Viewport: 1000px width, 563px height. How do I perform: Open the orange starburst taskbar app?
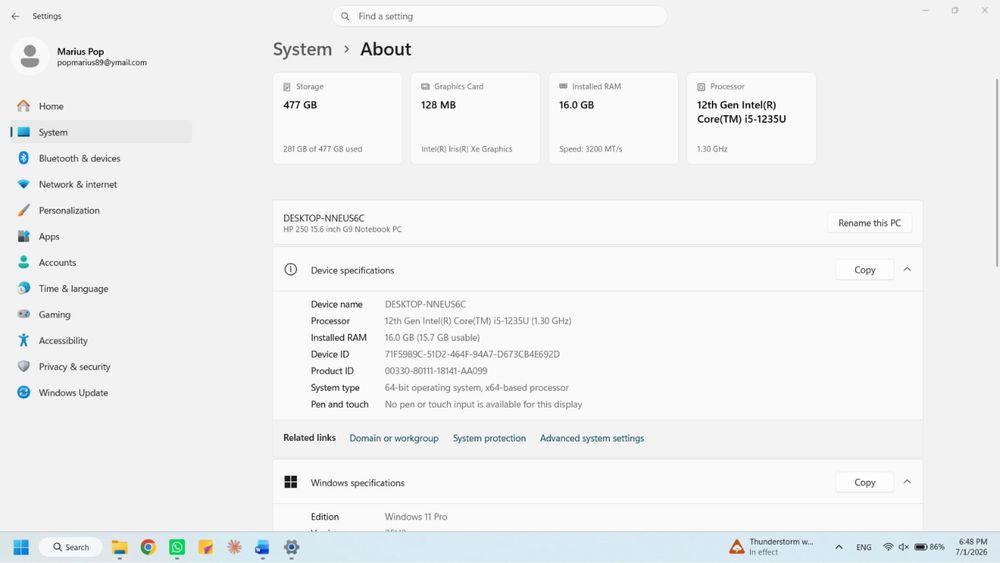(234, 547)
